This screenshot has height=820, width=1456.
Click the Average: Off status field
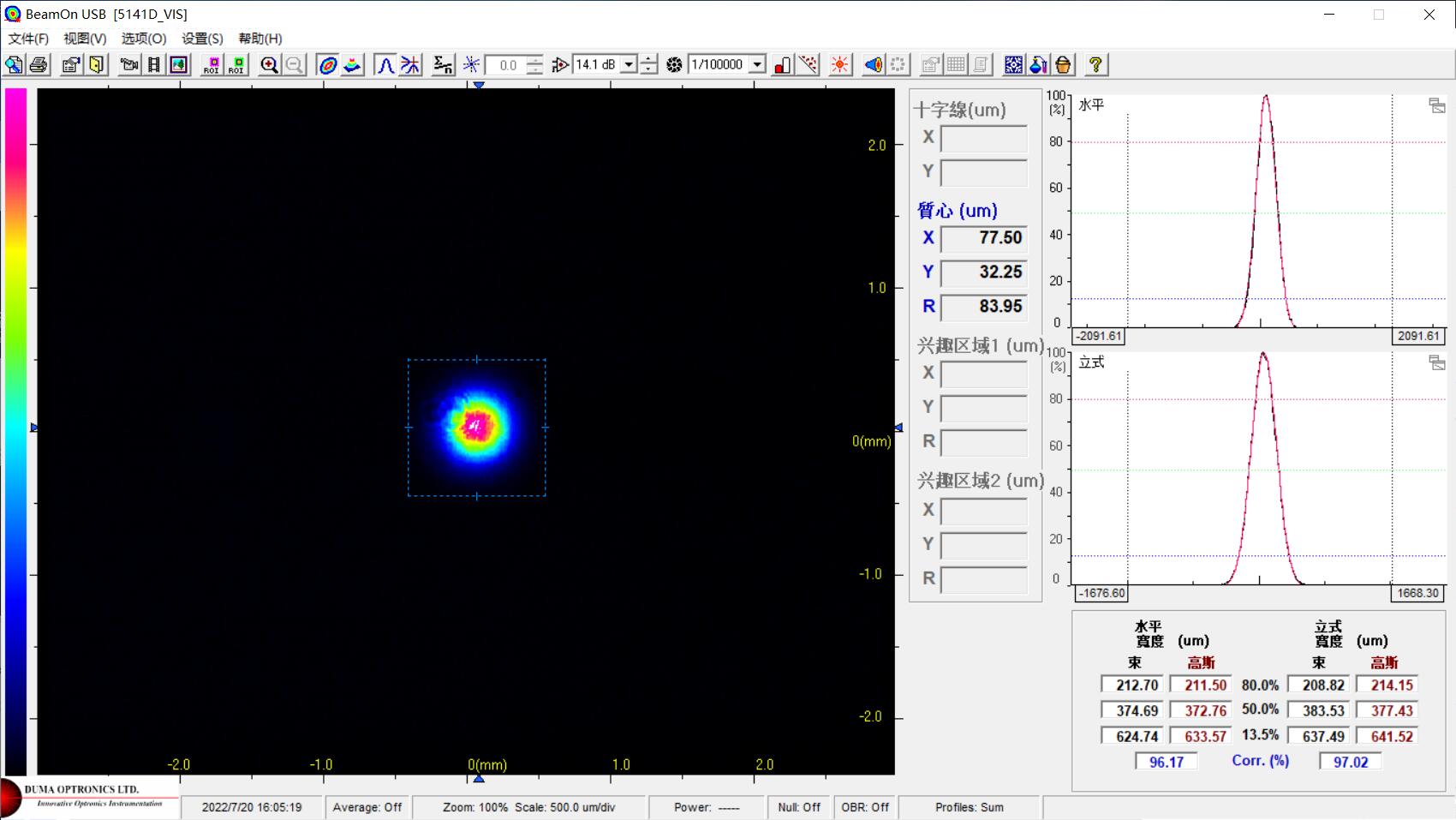point(367,807)
